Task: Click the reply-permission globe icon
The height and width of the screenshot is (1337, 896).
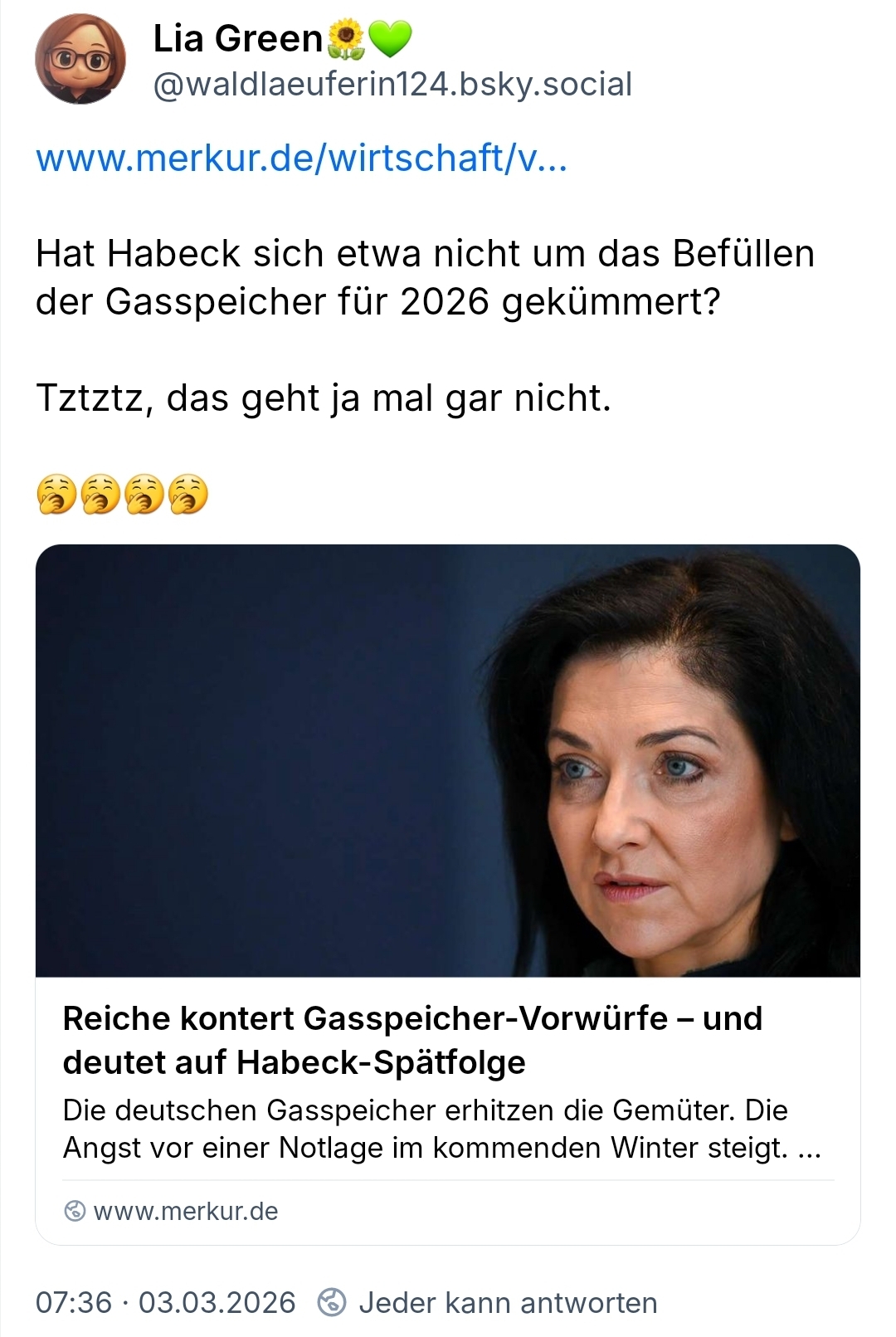Action: [332, 1302]
